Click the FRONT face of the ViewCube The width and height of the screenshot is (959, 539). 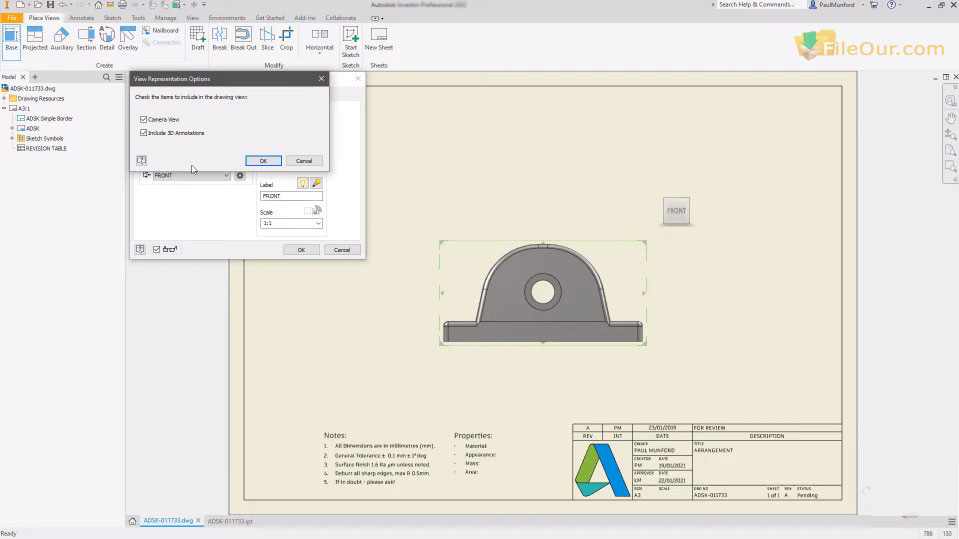point(677,211)
